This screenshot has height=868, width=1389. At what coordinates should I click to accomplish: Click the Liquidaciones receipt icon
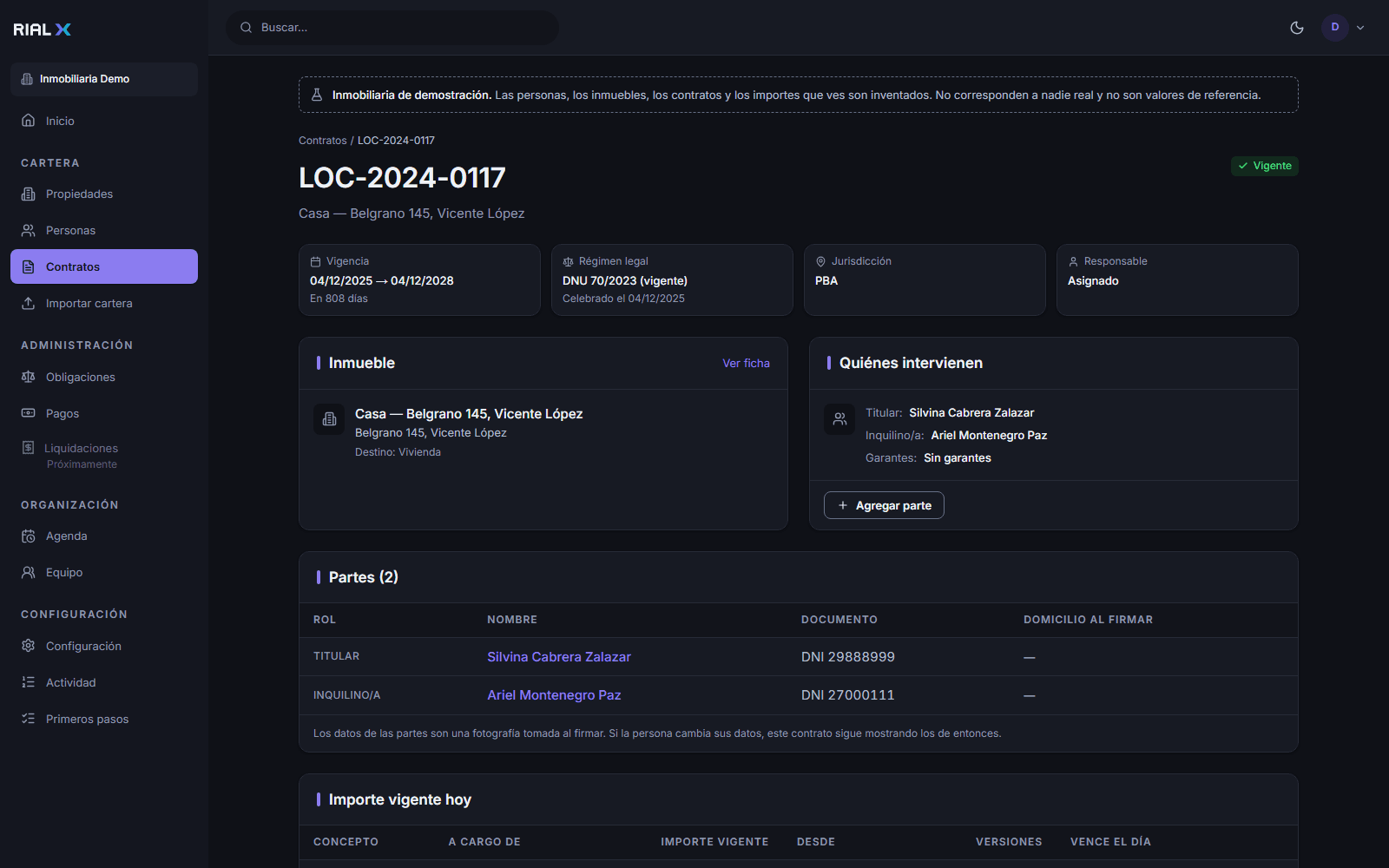pyautogui.click(x=29, y=448)
